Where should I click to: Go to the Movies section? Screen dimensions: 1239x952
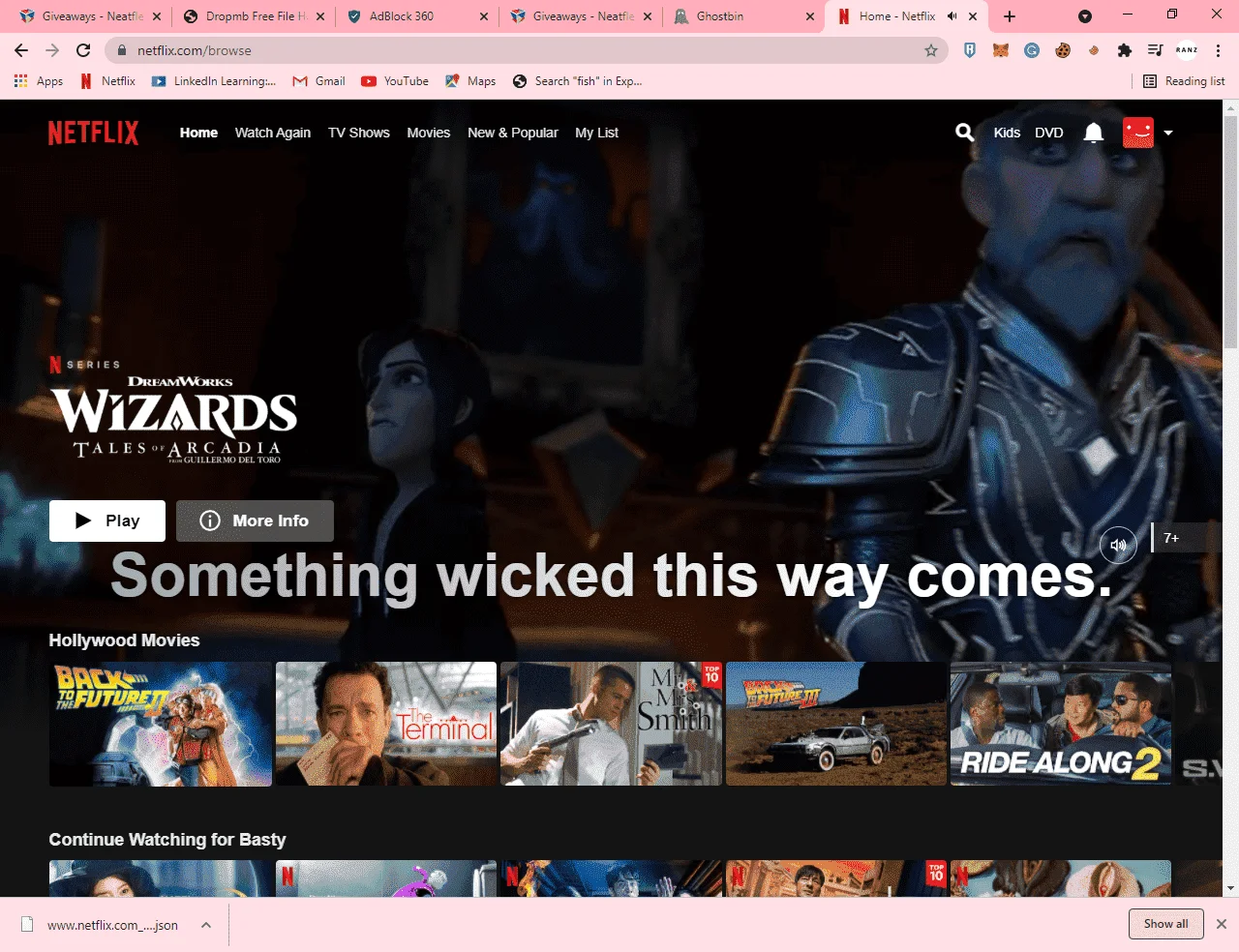(429, 133)
